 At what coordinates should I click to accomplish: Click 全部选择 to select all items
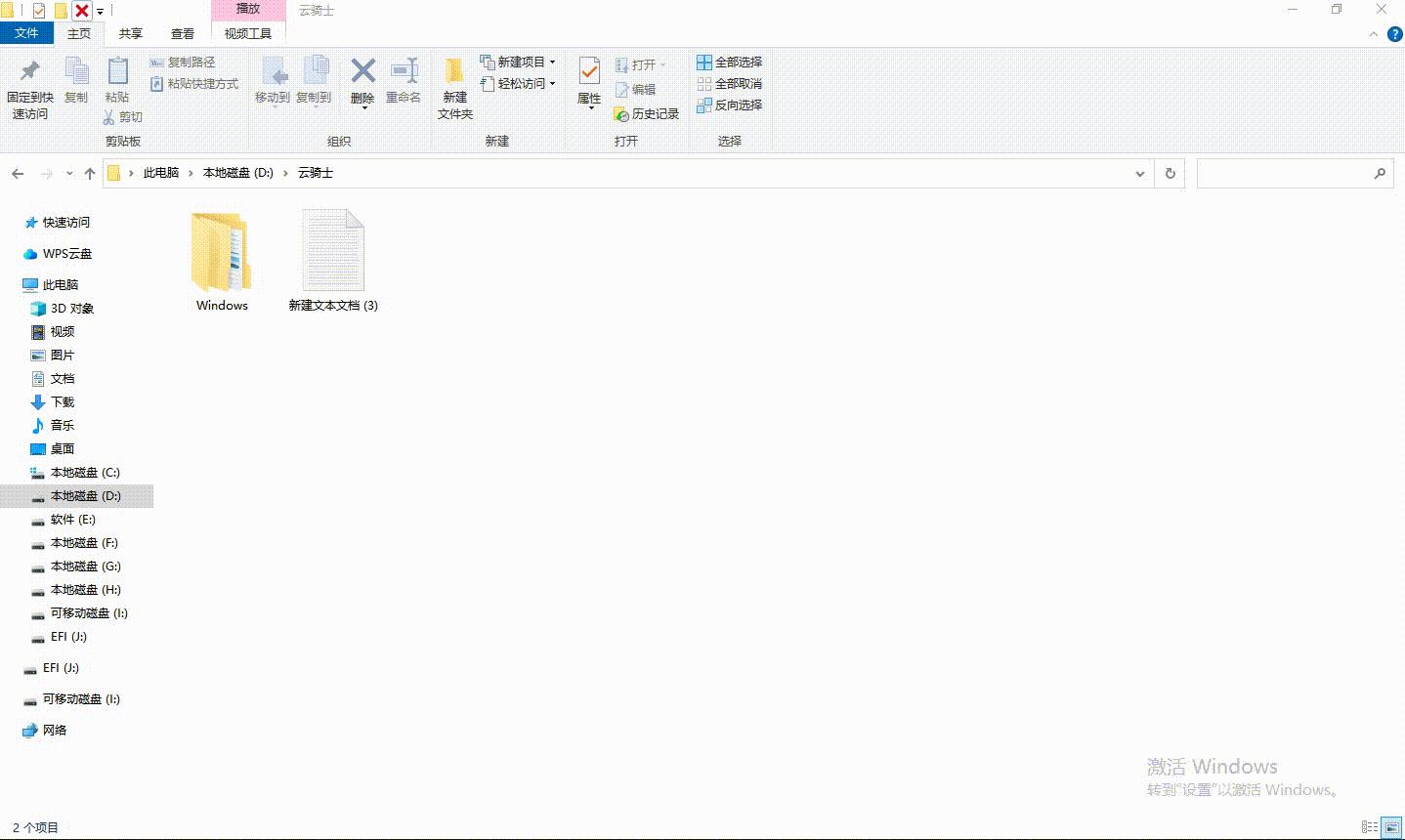(731, 62)
